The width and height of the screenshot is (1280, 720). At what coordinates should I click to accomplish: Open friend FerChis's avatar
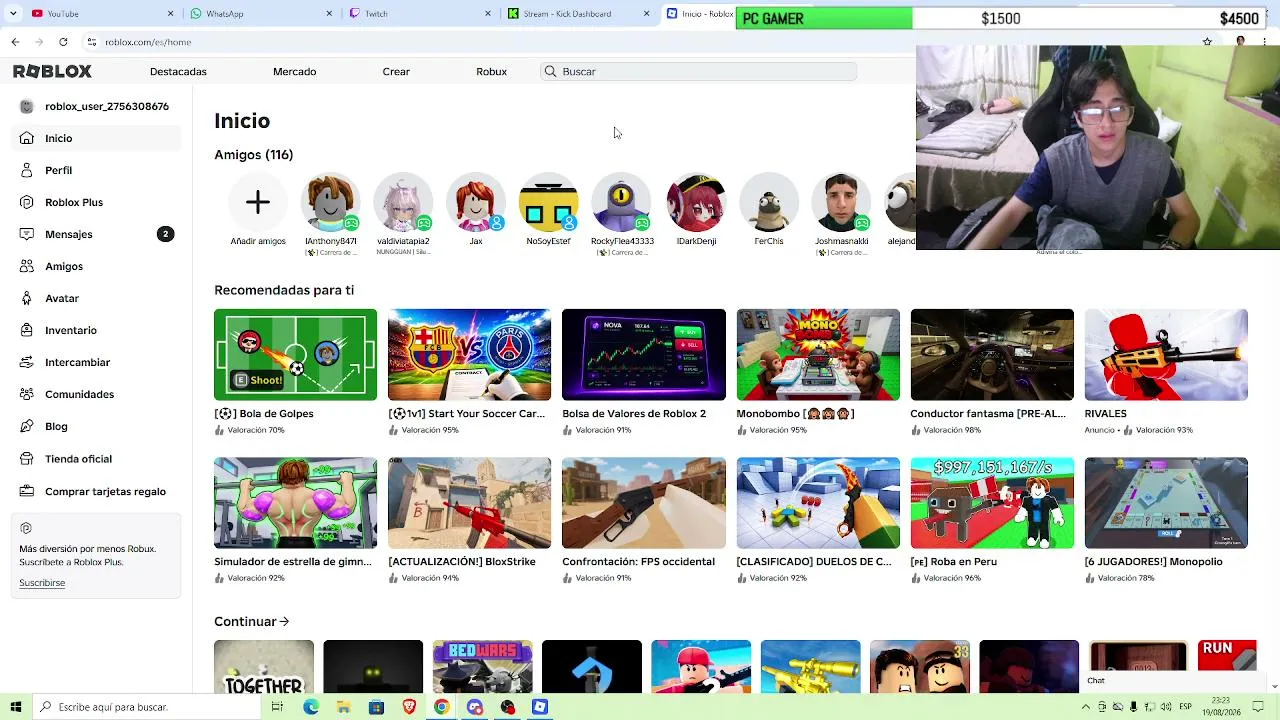click(769, 203)
